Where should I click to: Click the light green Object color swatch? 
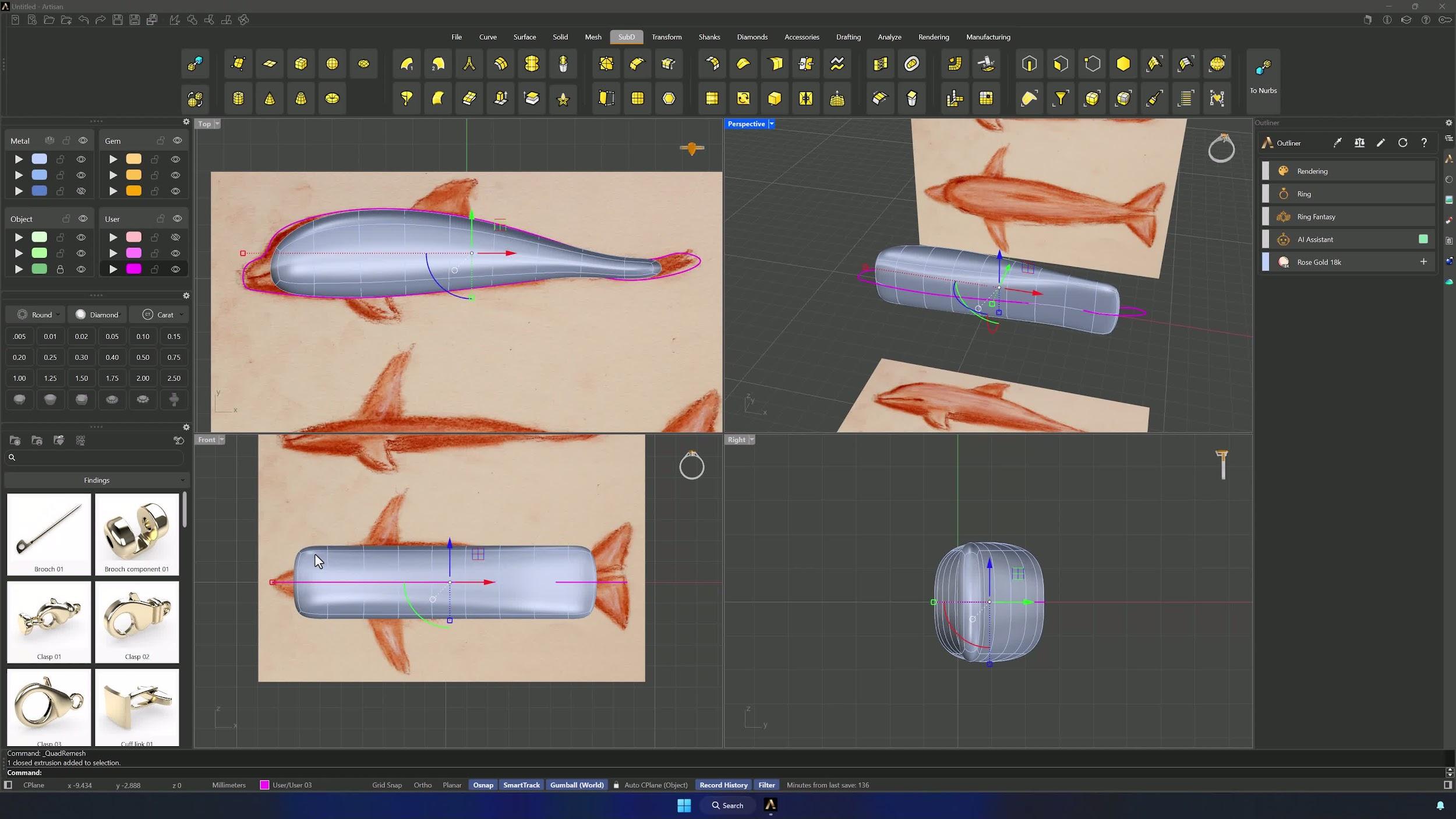click(x=39, y=237)
